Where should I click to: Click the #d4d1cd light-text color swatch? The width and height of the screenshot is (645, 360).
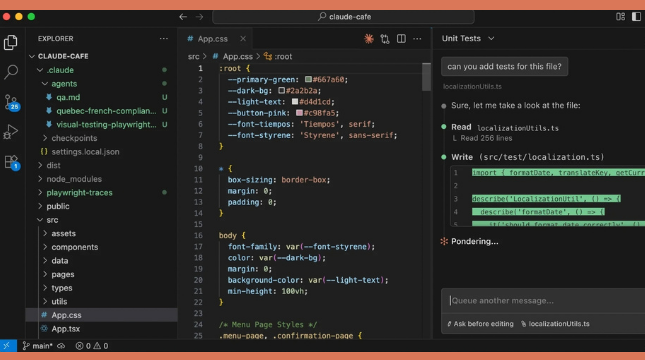click(x=295, y=102)
